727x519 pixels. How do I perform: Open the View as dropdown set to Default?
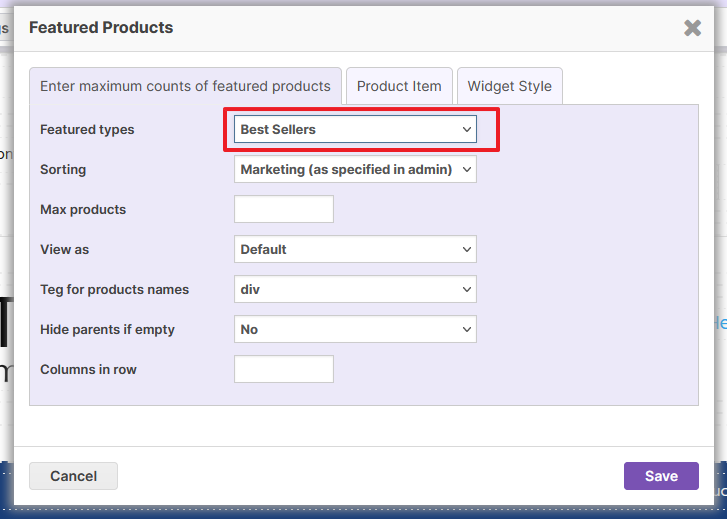coord(355,249)
